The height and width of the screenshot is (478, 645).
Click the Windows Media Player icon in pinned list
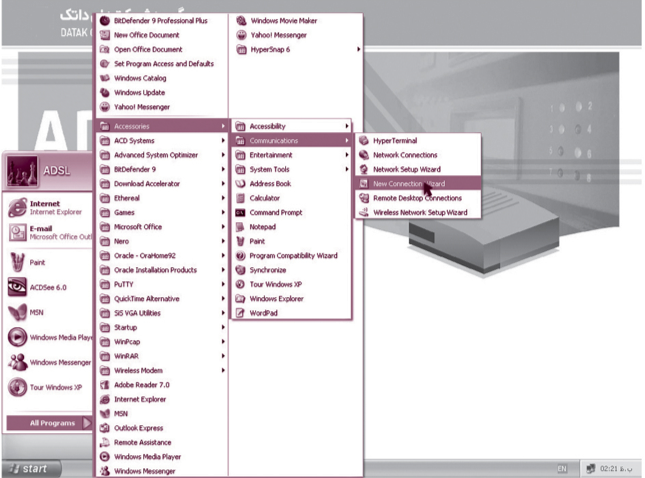tap(17, 337)
